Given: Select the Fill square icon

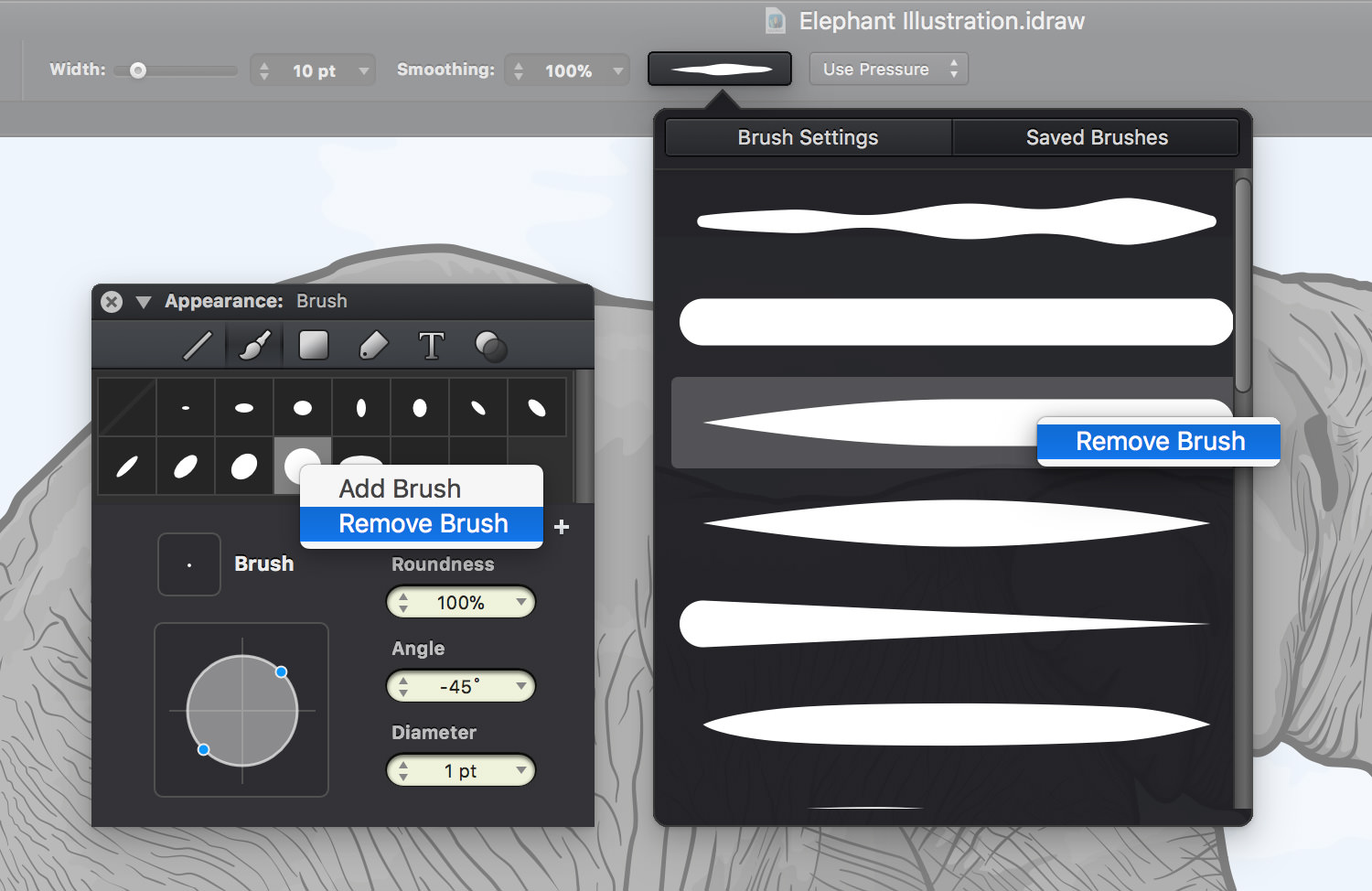Looking at the screenshot, I should click(x=314, y=345).
